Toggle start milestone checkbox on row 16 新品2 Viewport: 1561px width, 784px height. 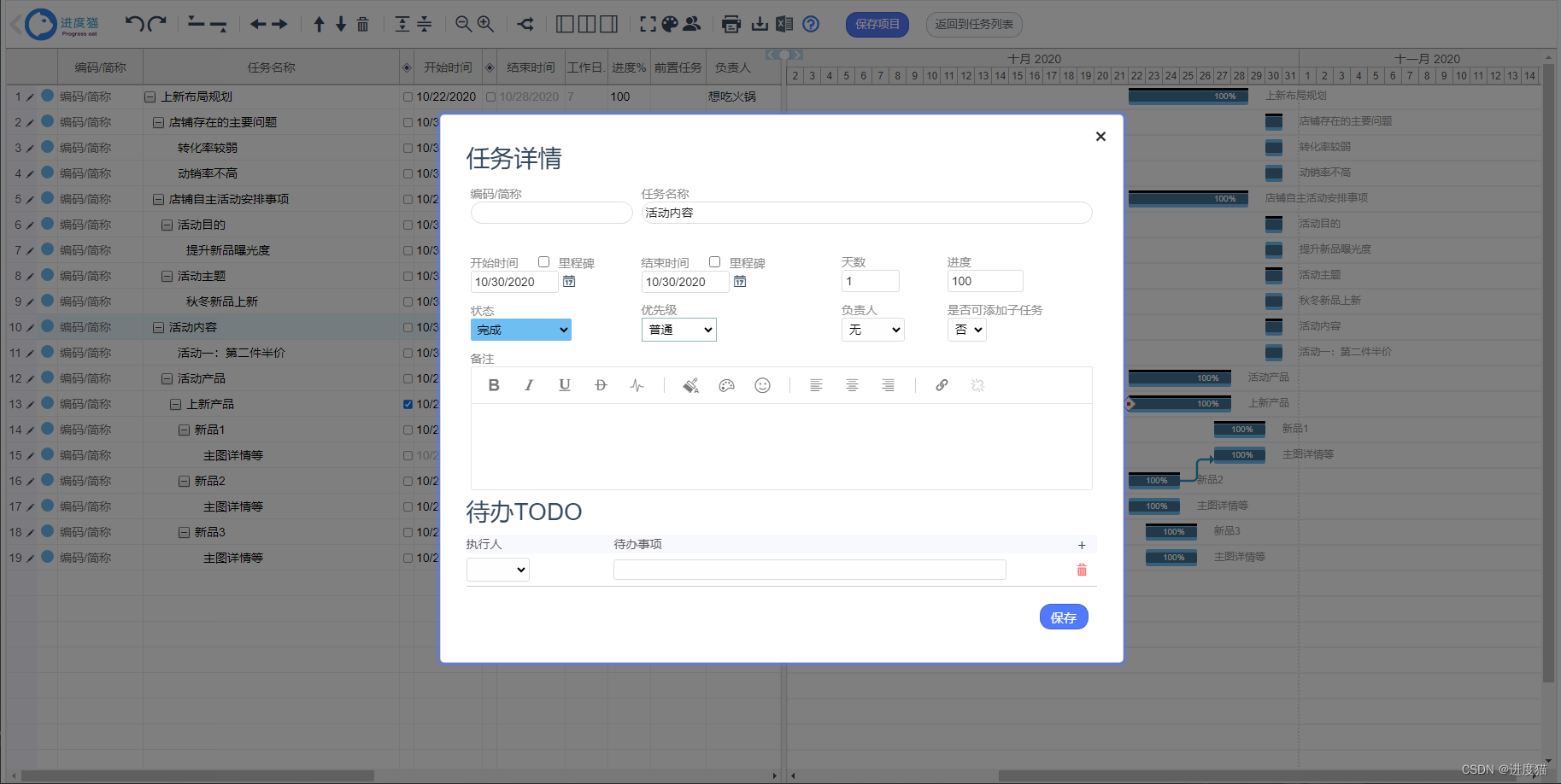(x=408, y=482)
